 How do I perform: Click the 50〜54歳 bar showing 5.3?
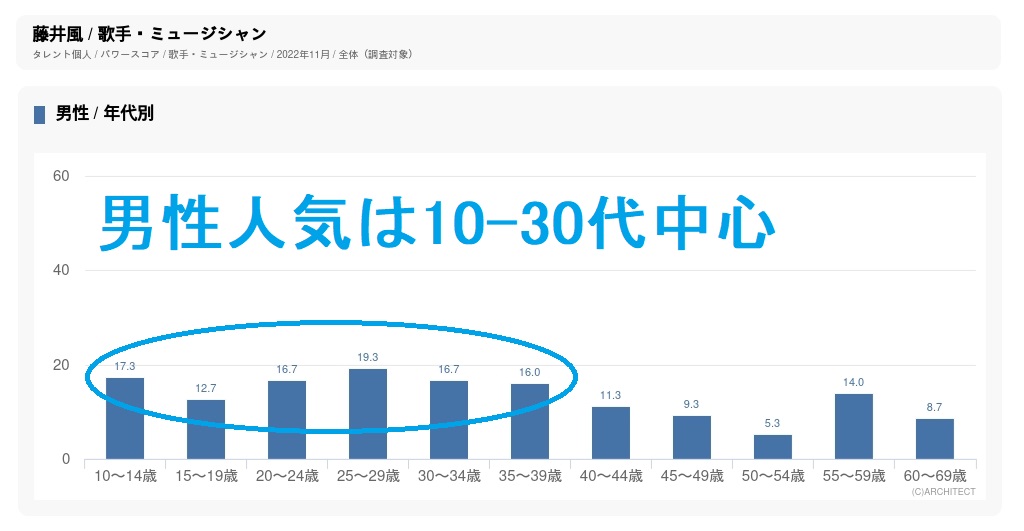tap(772, 447)
